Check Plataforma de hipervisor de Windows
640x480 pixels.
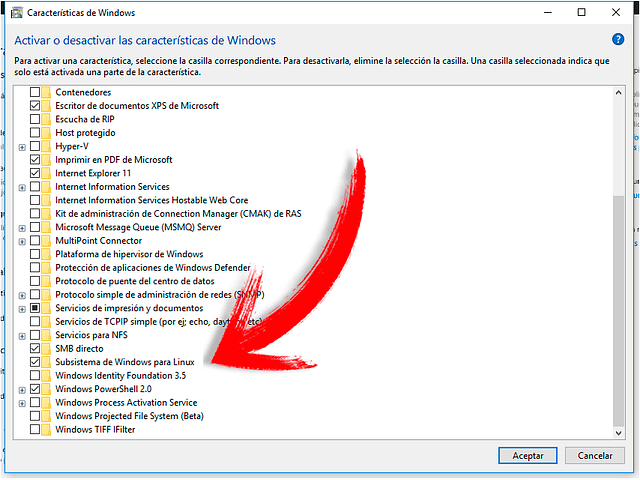click(x=35, y=254)
